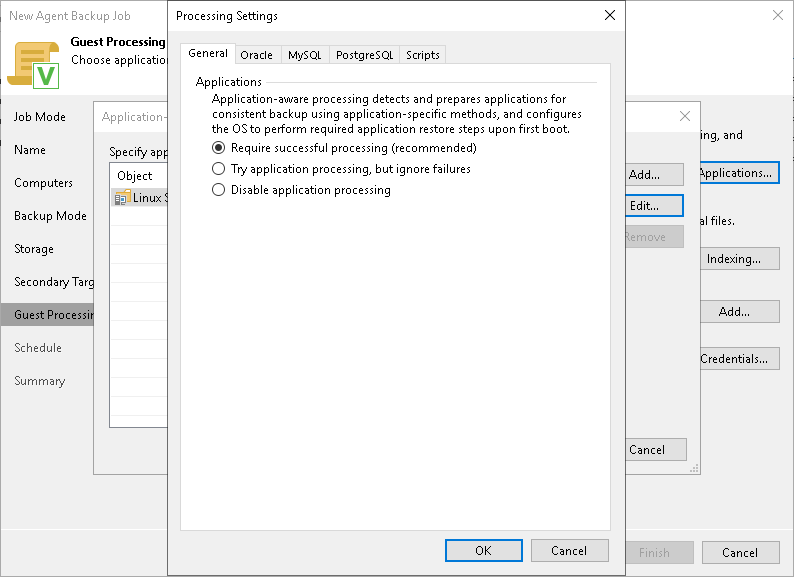Viewport: 794px width, 577px height.
Task: Click the dialog resize grip
Action: (x=694, y=469)
